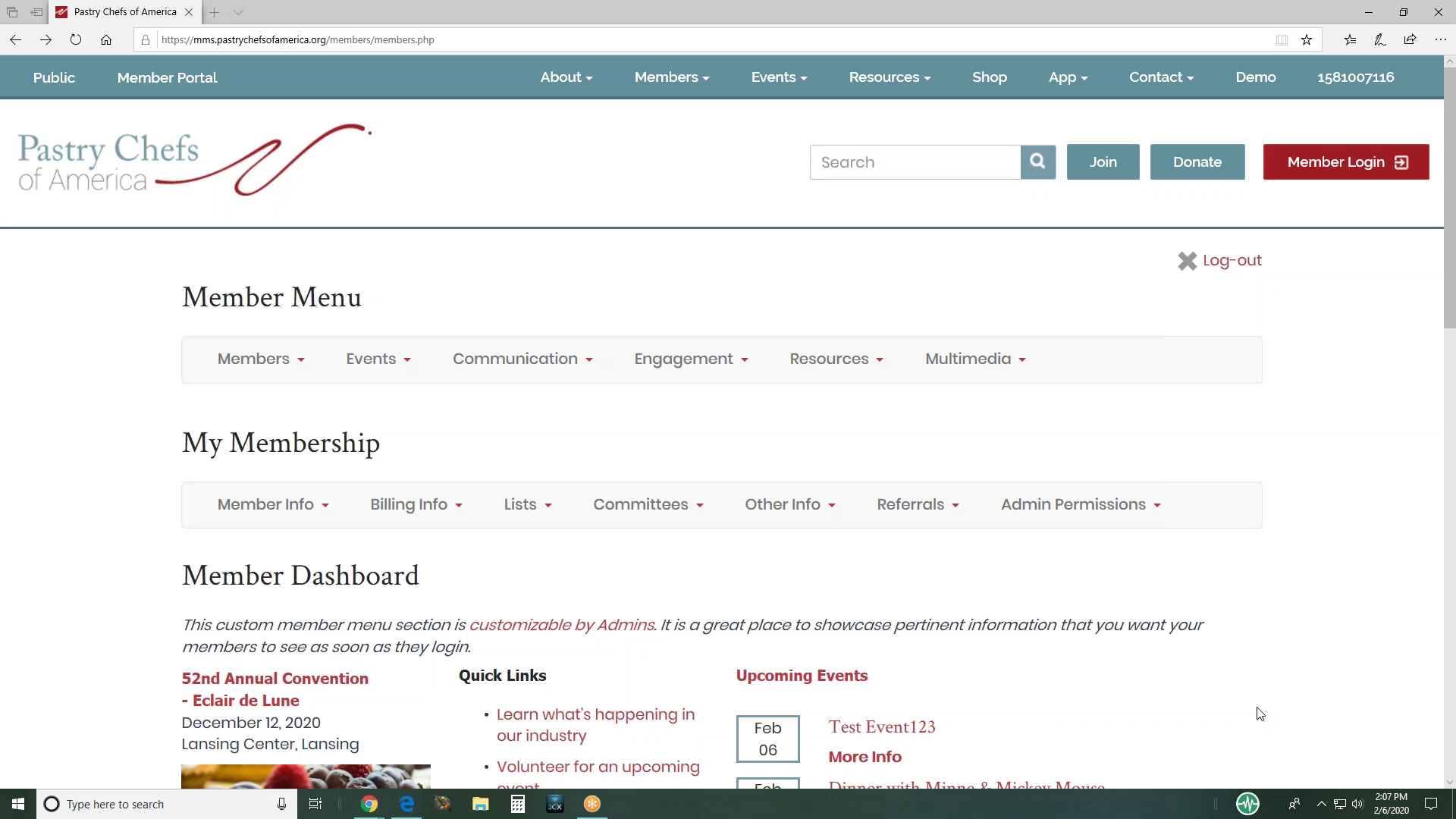
Task: Click the browser address bar URL
Action: click(297, 39)
